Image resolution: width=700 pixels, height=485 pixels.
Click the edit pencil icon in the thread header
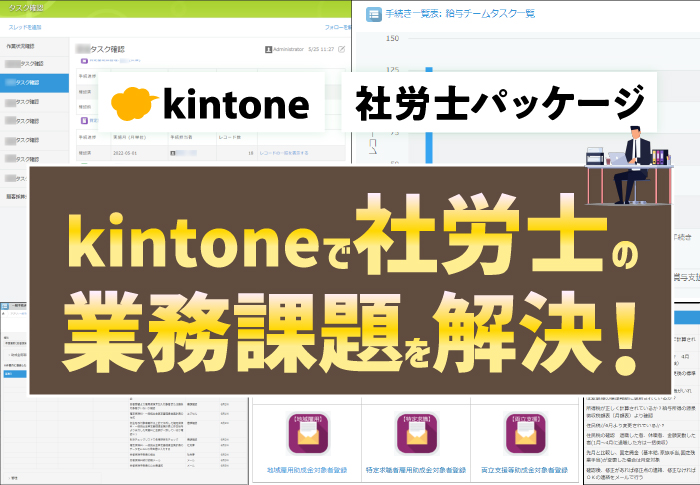342,49
